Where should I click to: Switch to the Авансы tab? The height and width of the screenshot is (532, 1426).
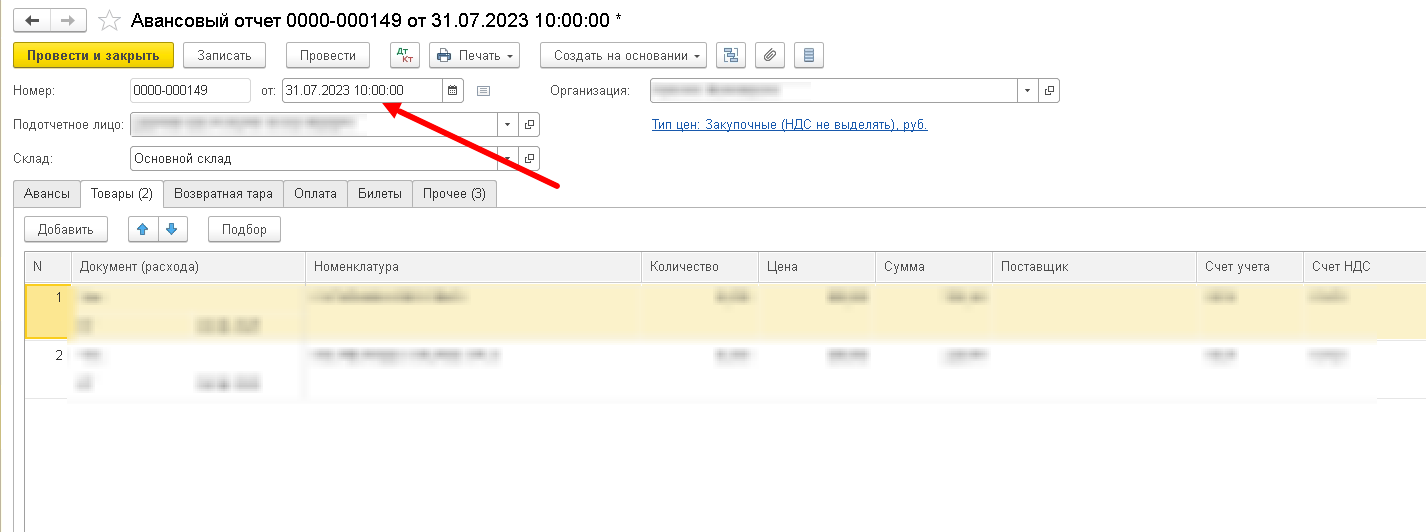tap(47, 194)
